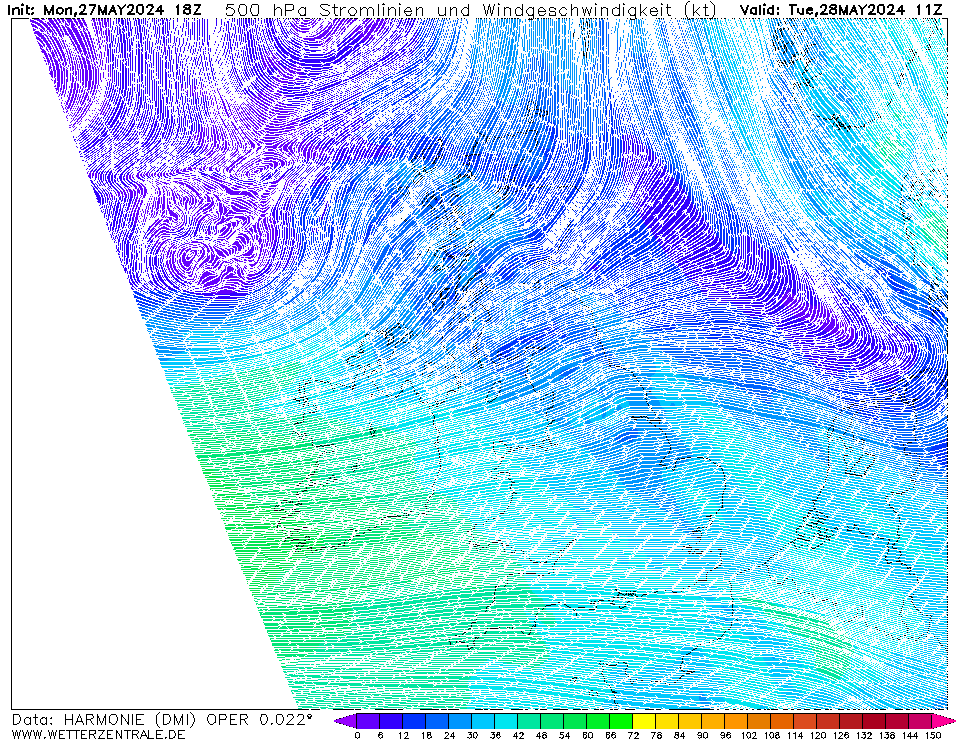The width and height of the screenshot is (959, 741).
Task: Click the 0 label on the wind scale
Action: 357,735
